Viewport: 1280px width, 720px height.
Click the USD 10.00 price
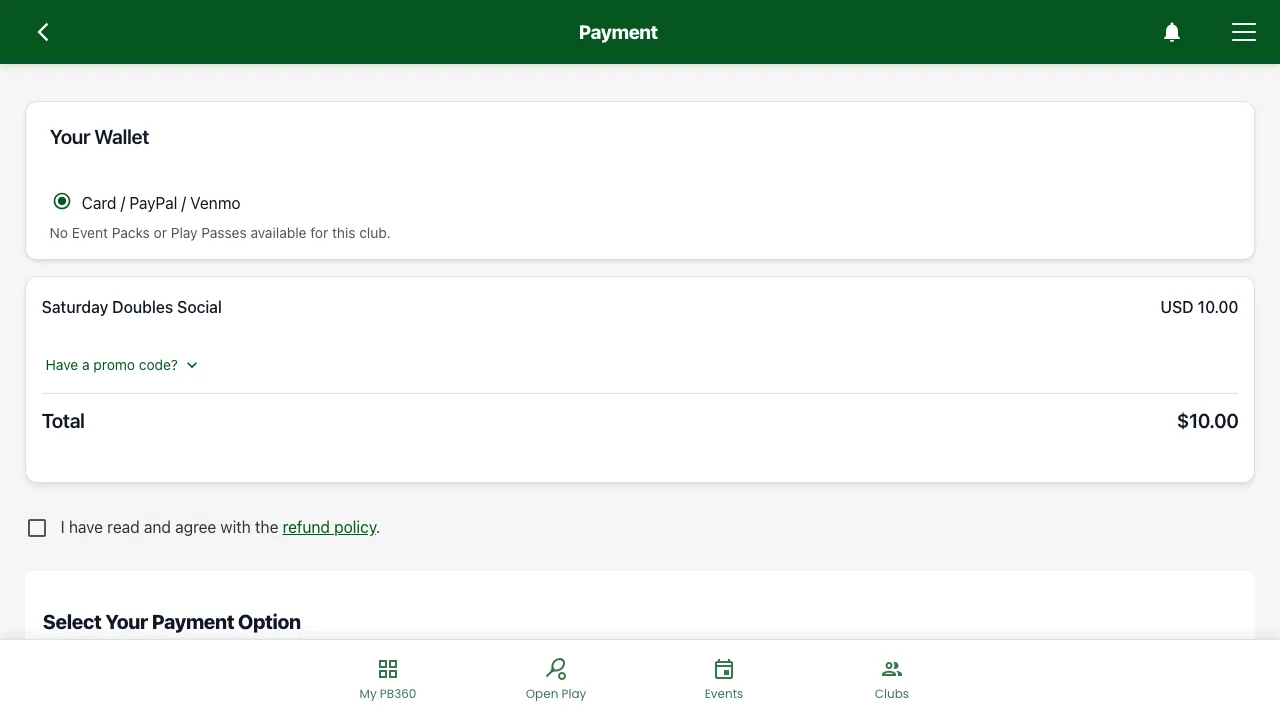[x=1199, y=307]
